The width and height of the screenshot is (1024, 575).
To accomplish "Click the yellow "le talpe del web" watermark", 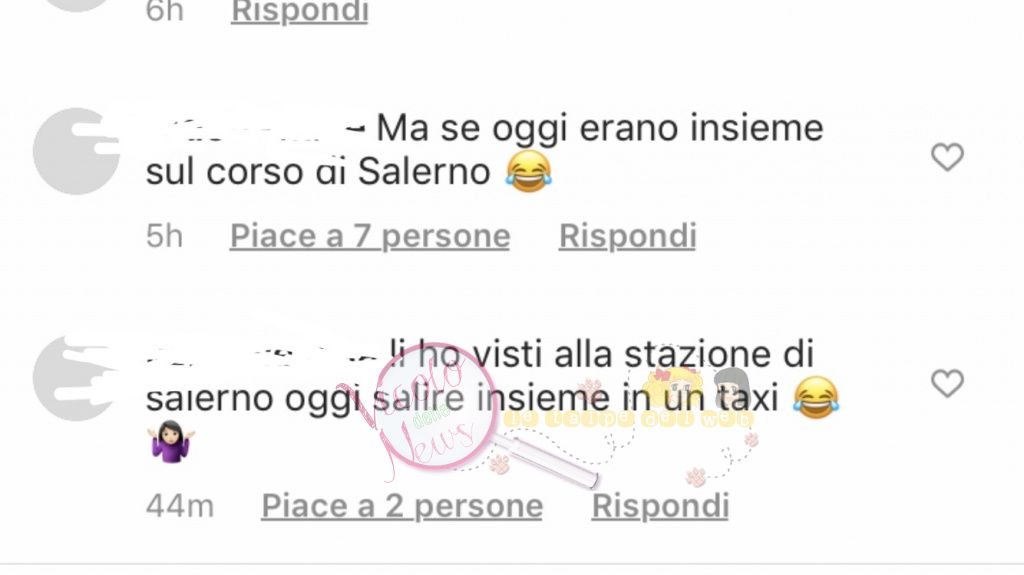I will (628, 418).
